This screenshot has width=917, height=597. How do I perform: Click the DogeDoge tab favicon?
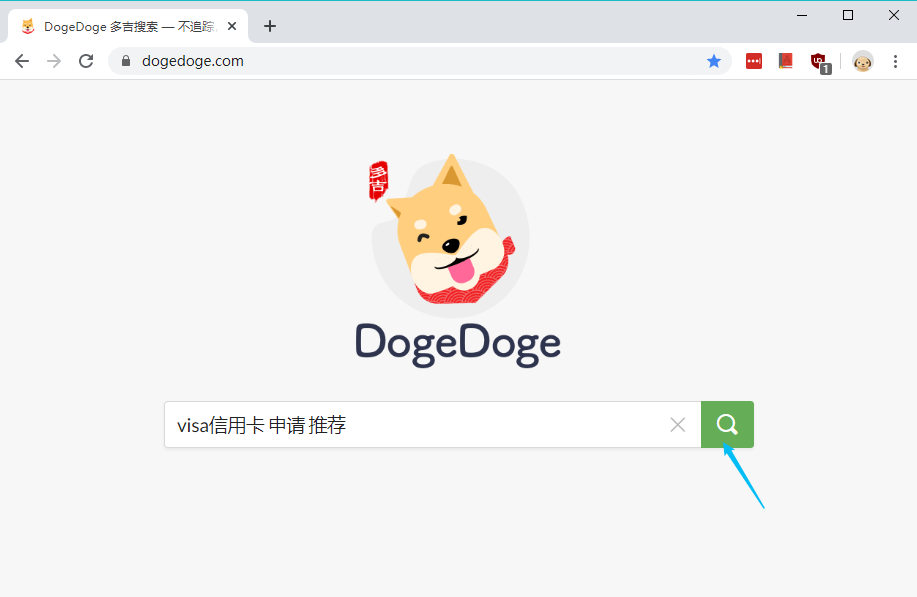27,26
